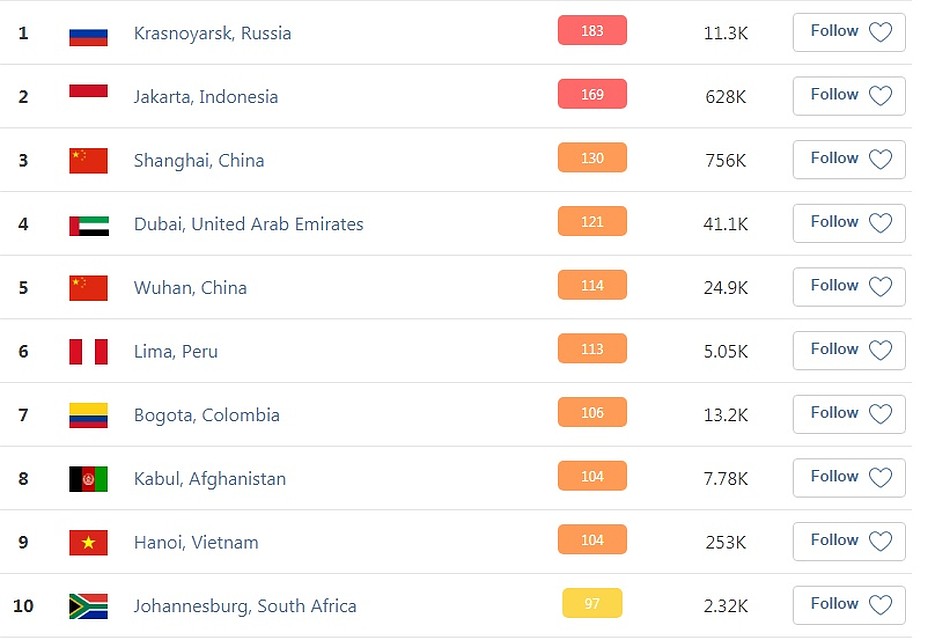Open the Lima, Peru city link

click(x=176, y=351)
